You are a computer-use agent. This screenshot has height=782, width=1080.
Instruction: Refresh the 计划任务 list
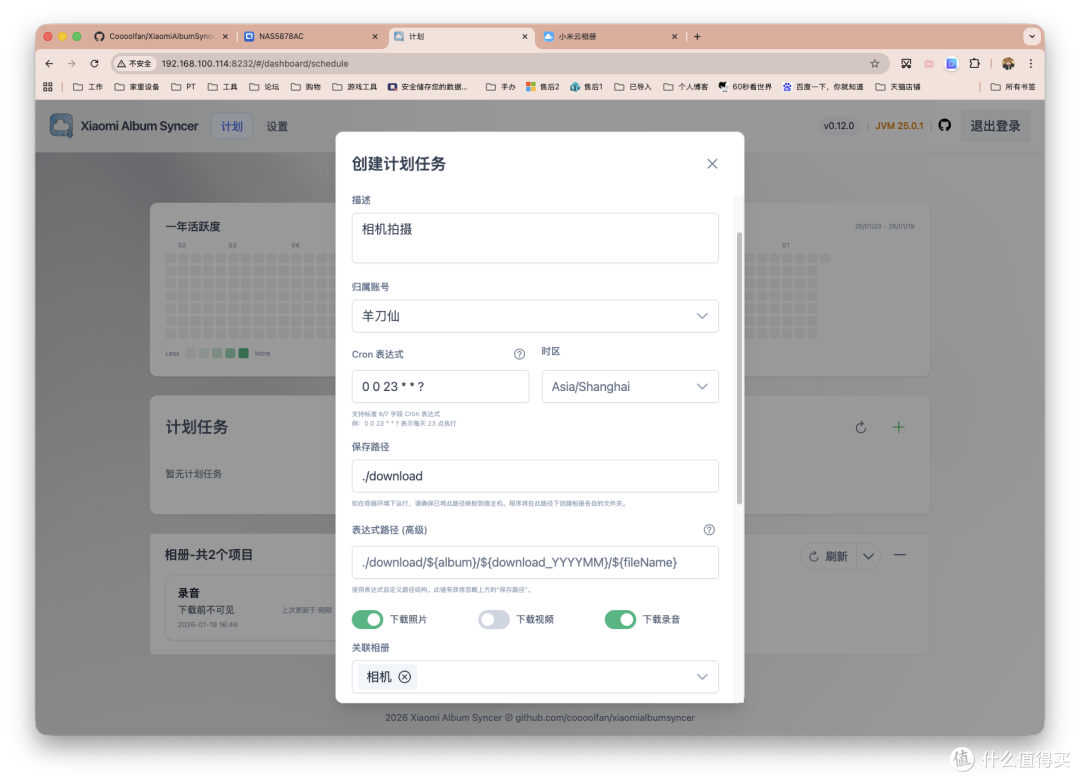860,428
